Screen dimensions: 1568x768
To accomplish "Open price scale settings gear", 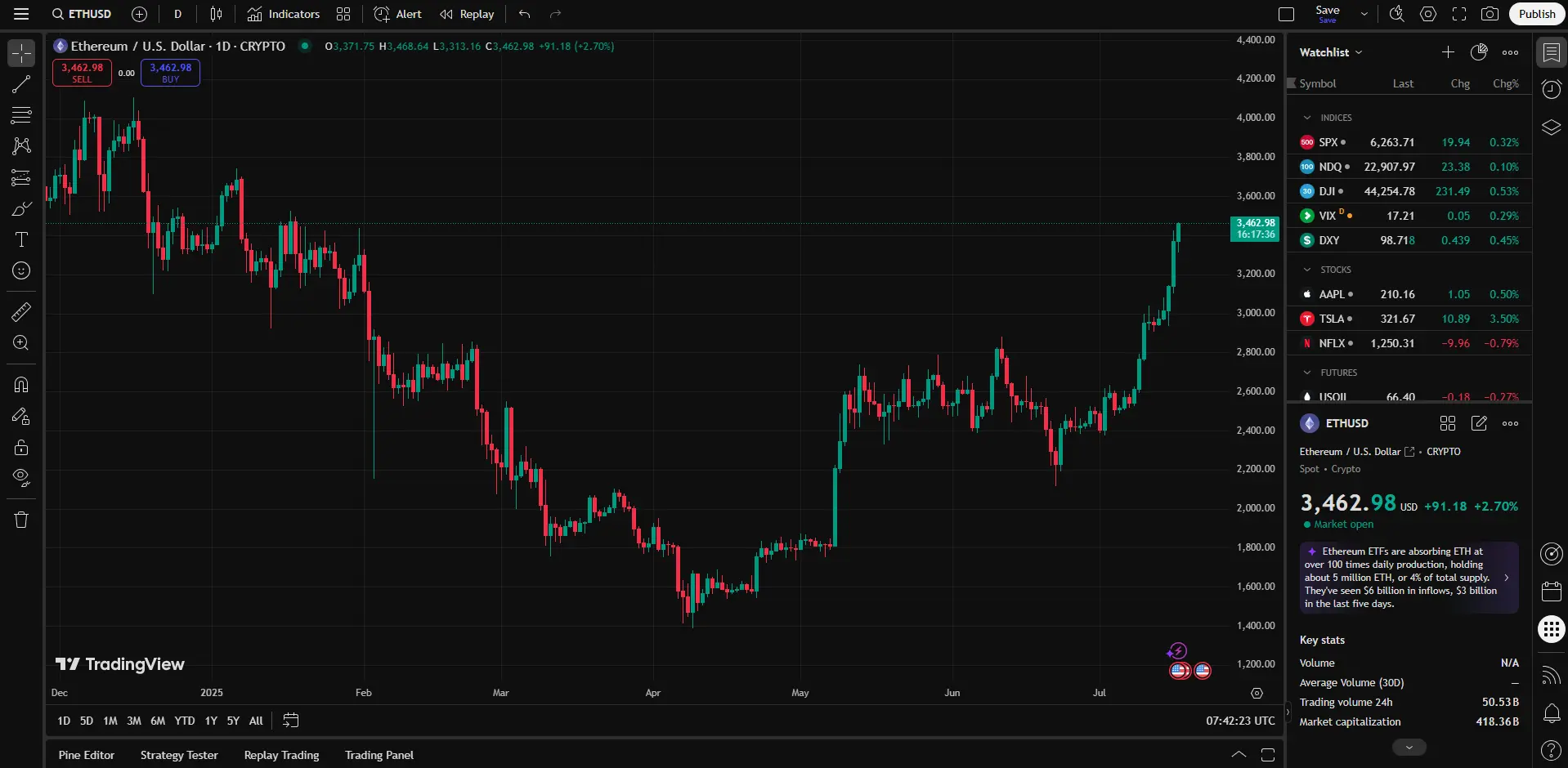I will pos(1257,693).
